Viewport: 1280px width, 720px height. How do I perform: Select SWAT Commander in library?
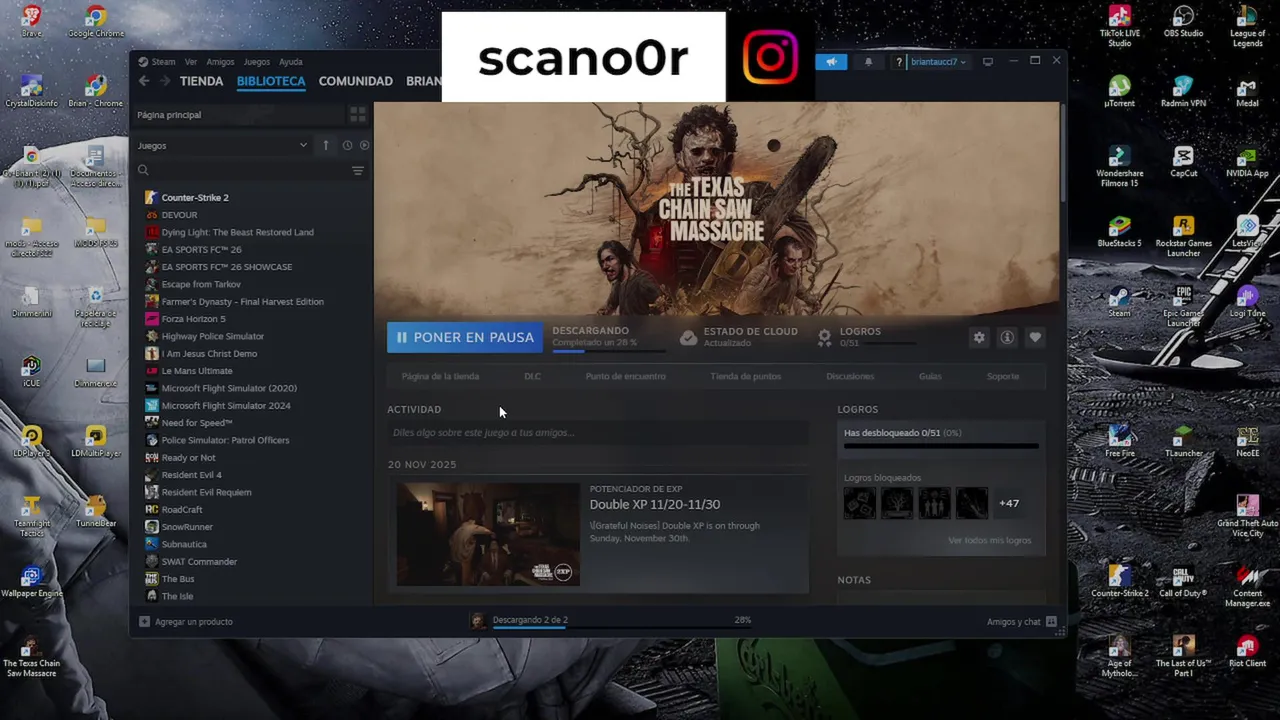point(199,562)
